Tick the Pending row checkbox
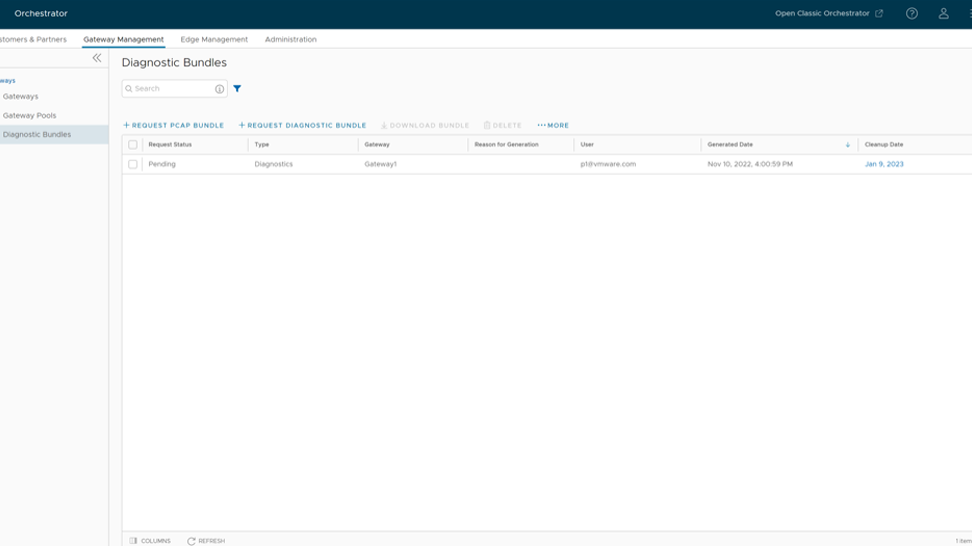 click(133, 164)
